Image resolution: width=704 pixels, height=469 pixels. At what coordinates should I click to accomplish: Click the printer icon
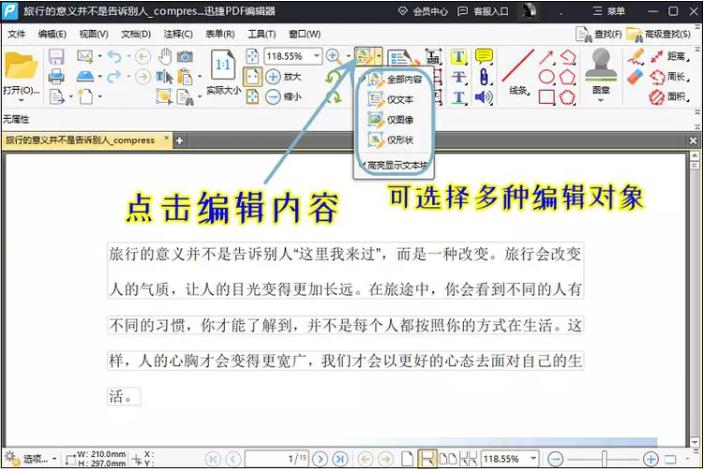point(56,77)
